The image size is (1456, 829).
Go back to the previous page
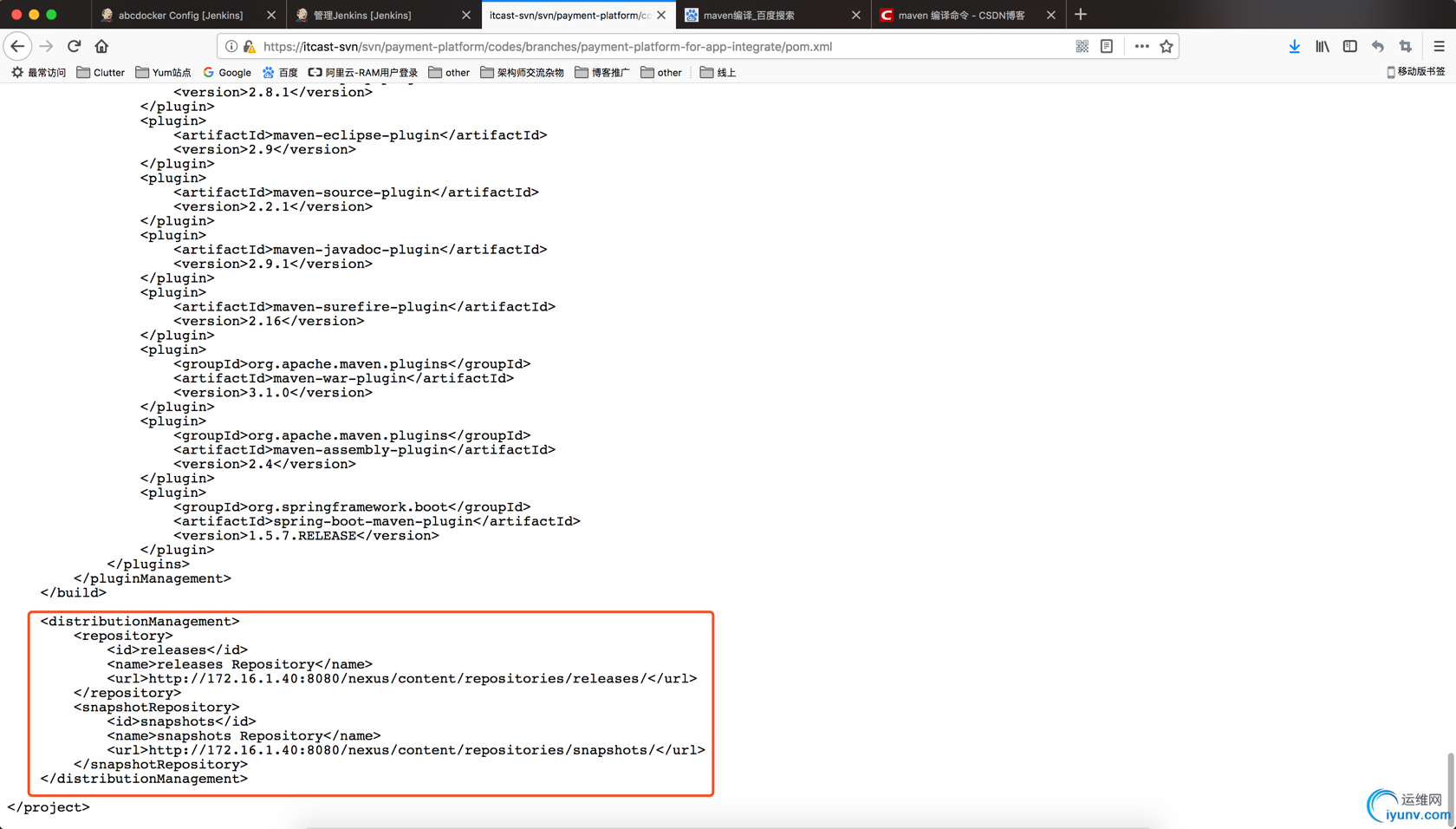pos(17,46)
